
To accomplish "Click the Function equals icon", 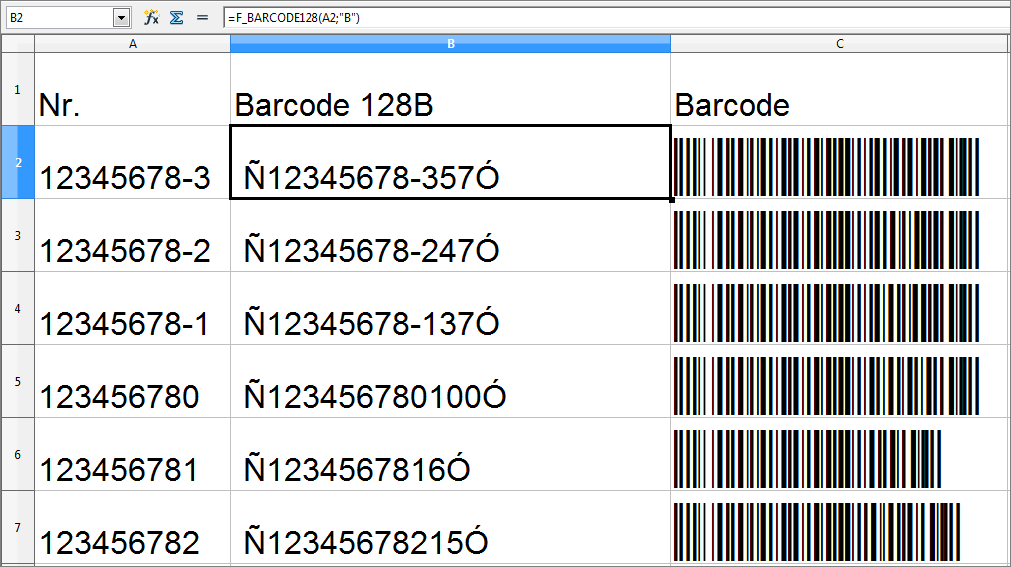I will tap(202, 17).
